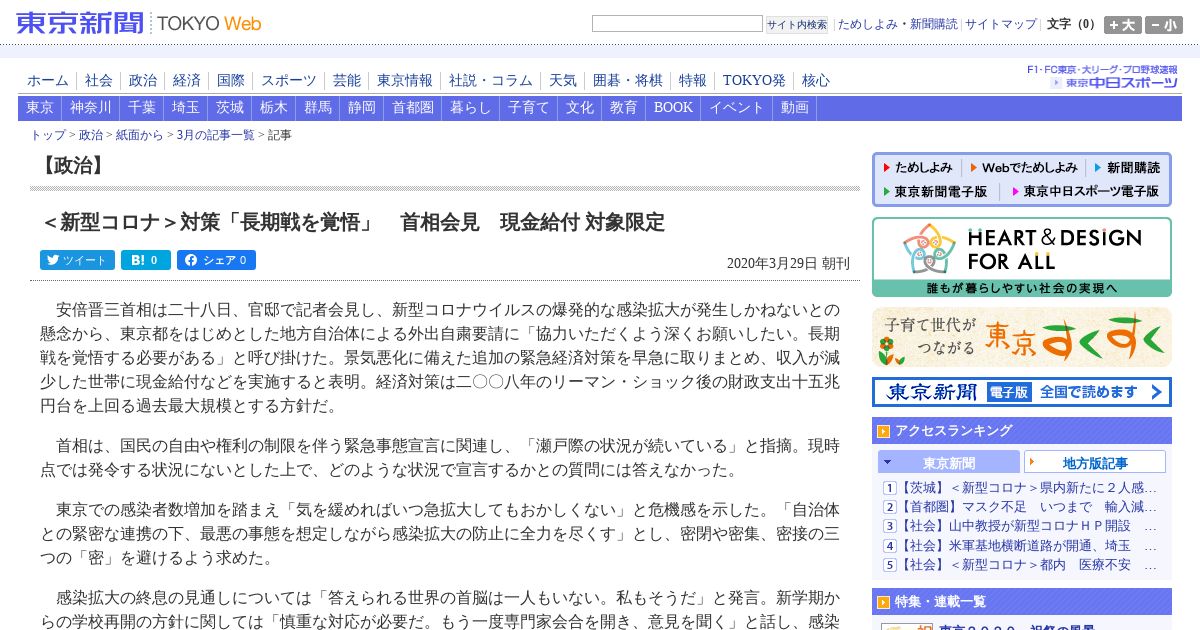The width and height of the screenshot is (1200, 630).
Task: Select 文化 in the blue bar
Action: click(580, 108)
